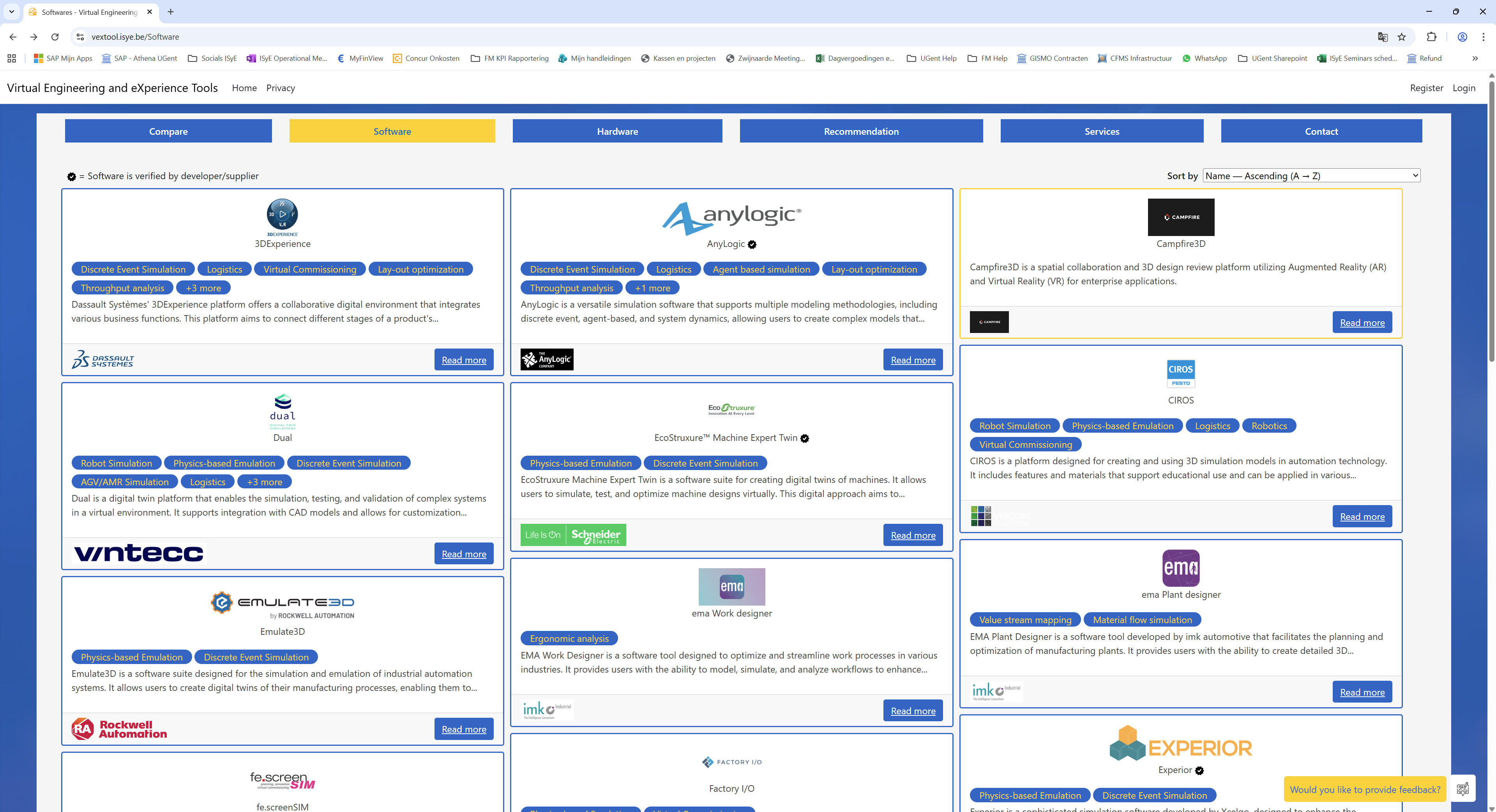
Task: Open the Login page
Action: point(1464,88)
